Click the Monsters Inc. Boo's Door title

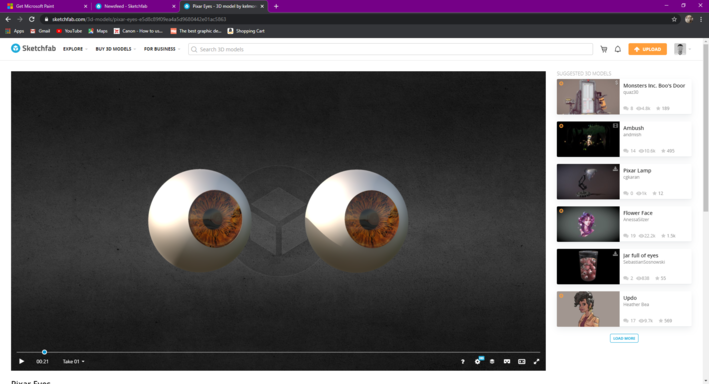(654, 85)
